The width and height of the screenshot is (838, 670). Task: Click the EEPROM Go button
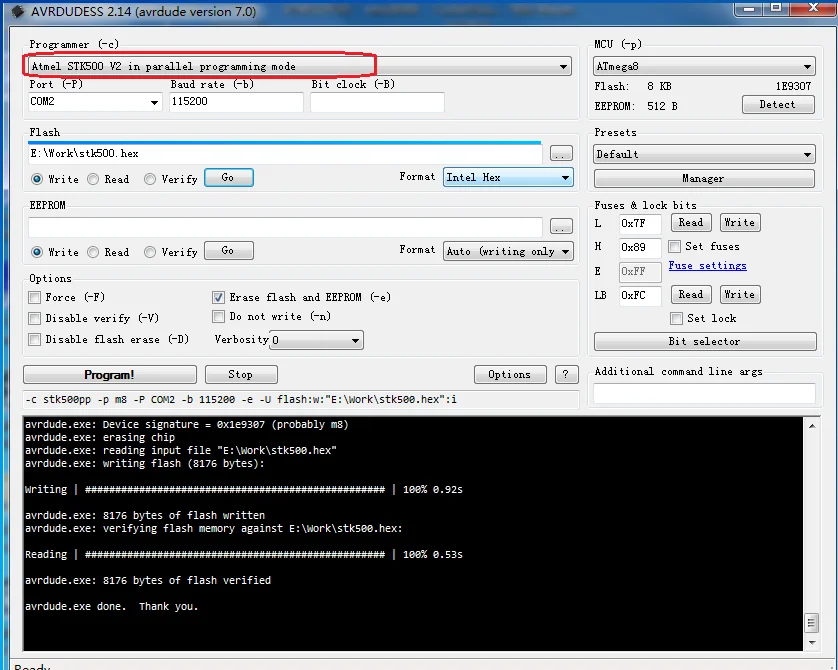tap(229, 251)
